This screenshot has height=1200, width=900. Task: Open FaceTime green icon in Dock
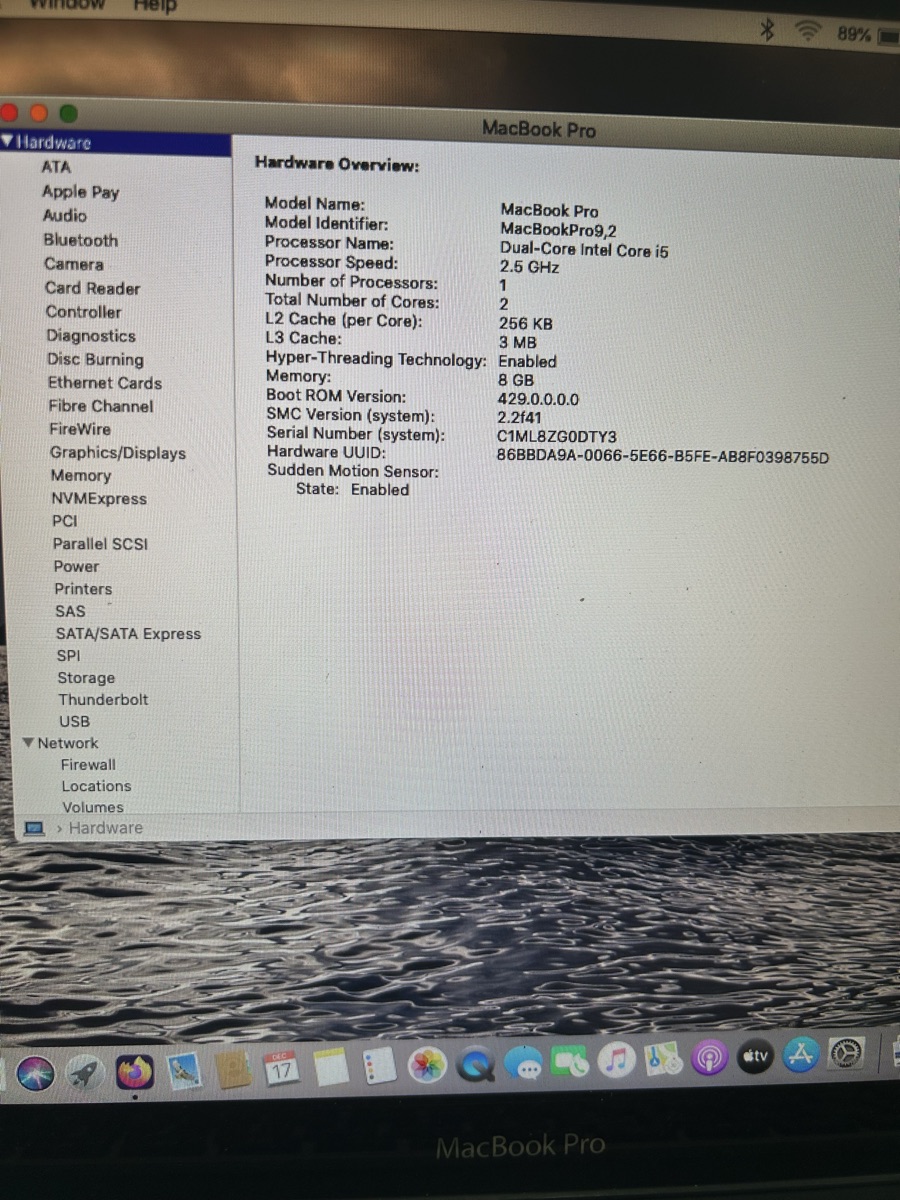pos(570,1061)
